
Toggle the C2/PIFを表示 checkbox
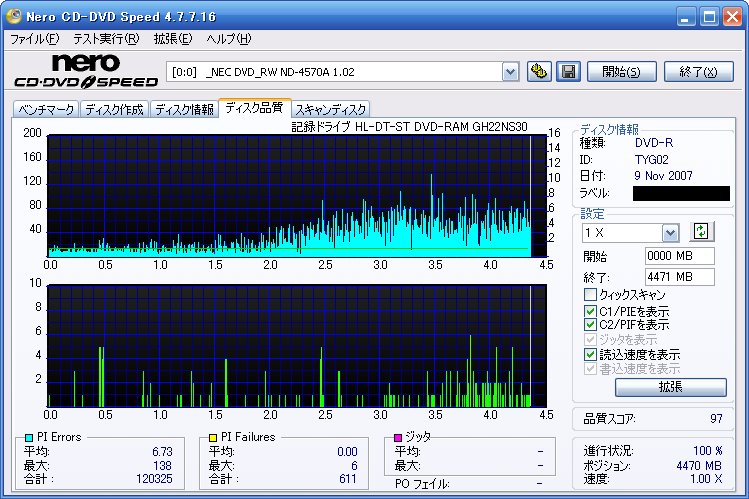590,325
